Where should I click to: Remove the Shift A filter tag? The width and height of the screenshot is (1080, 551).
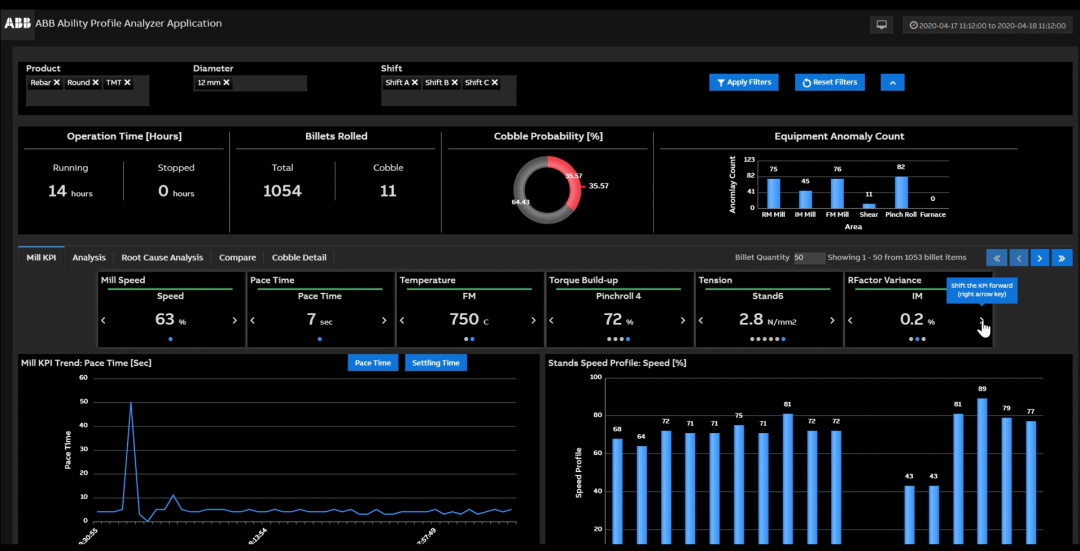(x=415, y=83)
